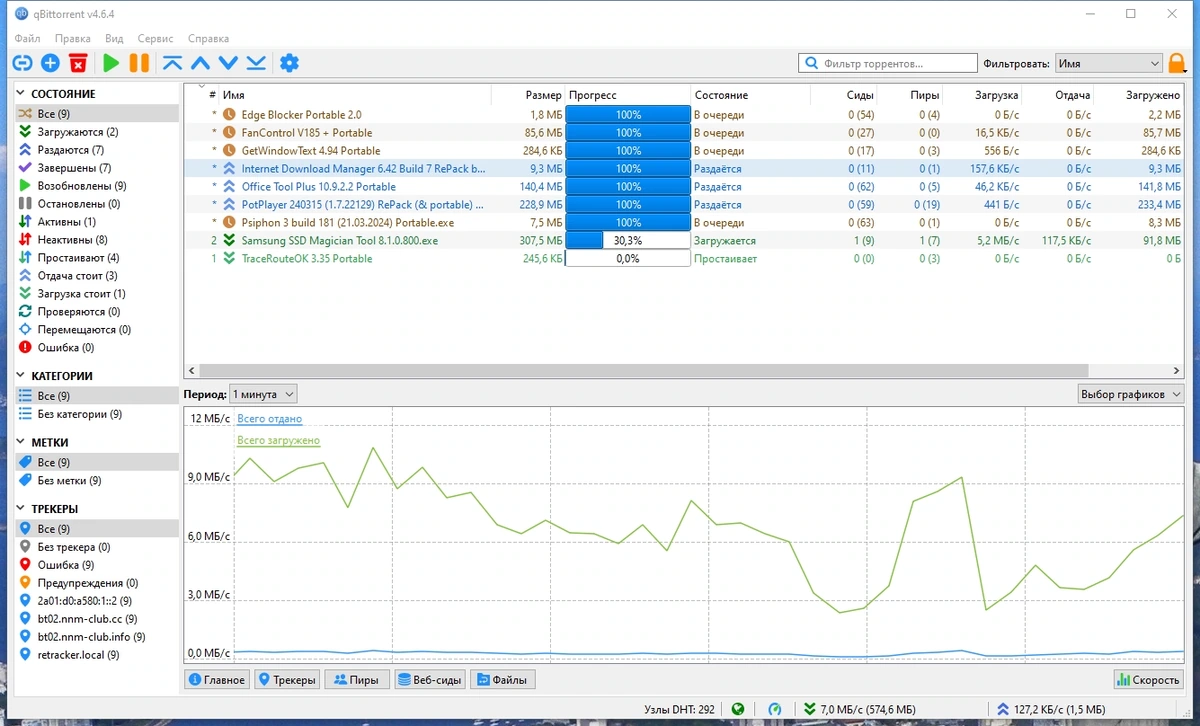Click the speed limits gauge status icon
This screenshot has height=726, width=1200.
[775, 709]
